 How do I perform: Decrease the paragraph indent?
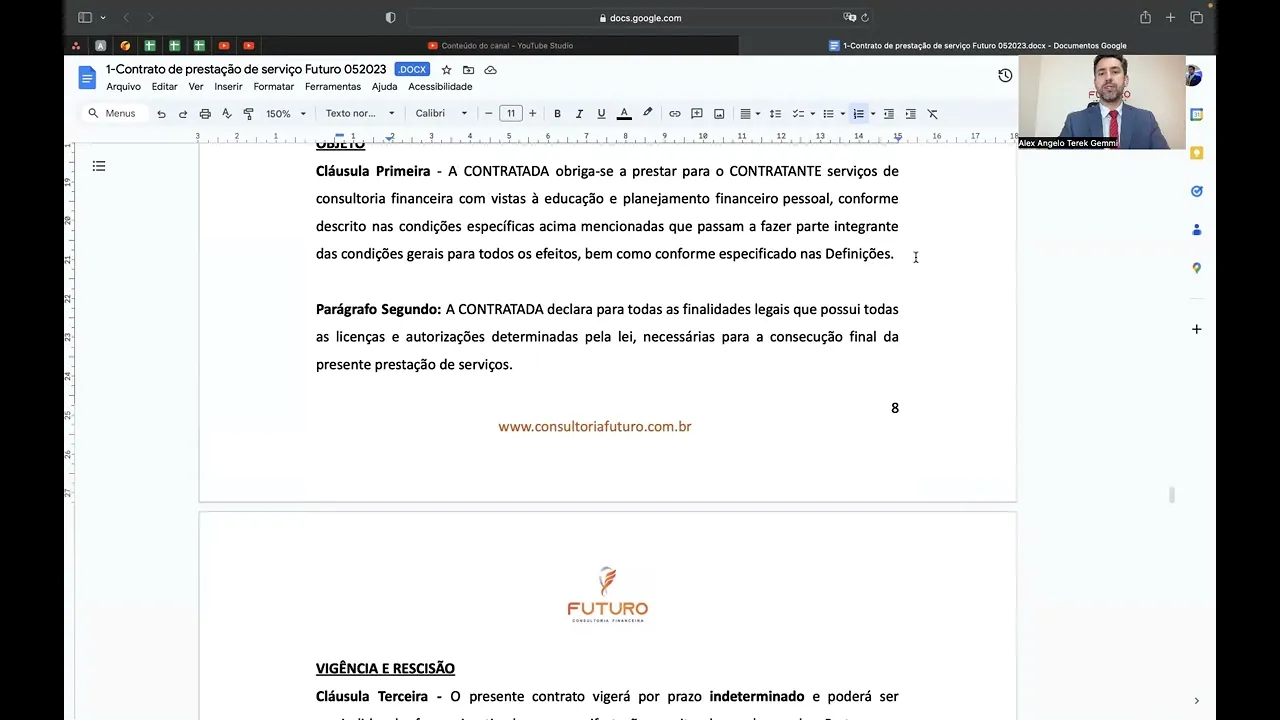pyautogui.click(x=888, y=114)
